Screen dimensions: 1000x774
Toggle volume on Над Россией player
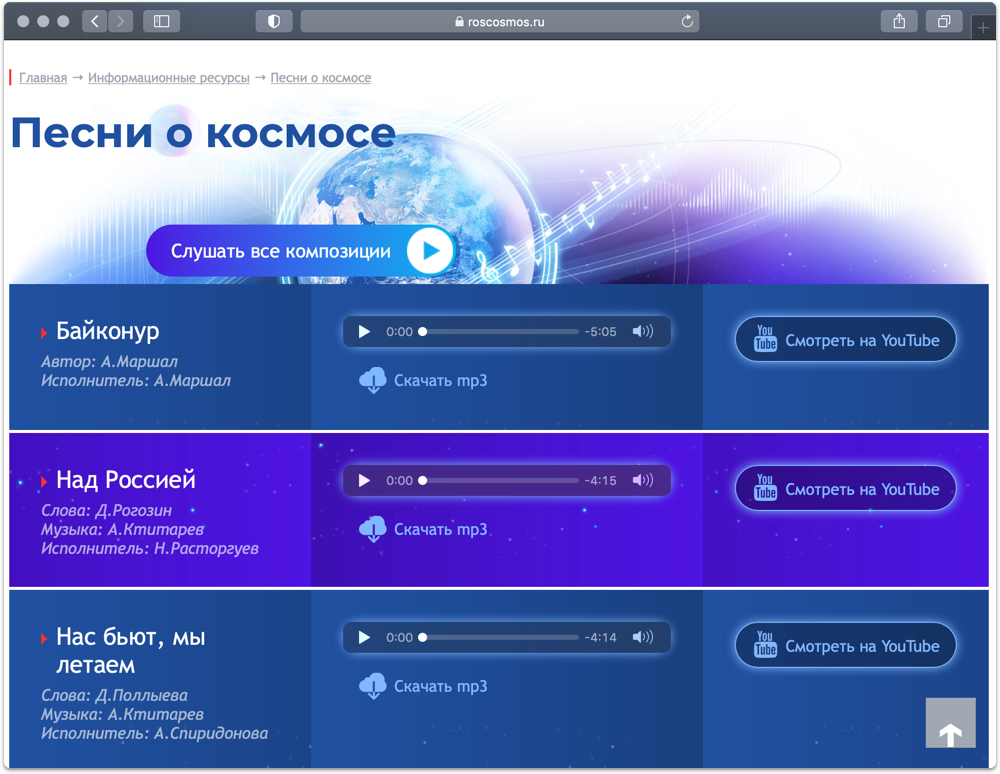click(x=642, y=481)
